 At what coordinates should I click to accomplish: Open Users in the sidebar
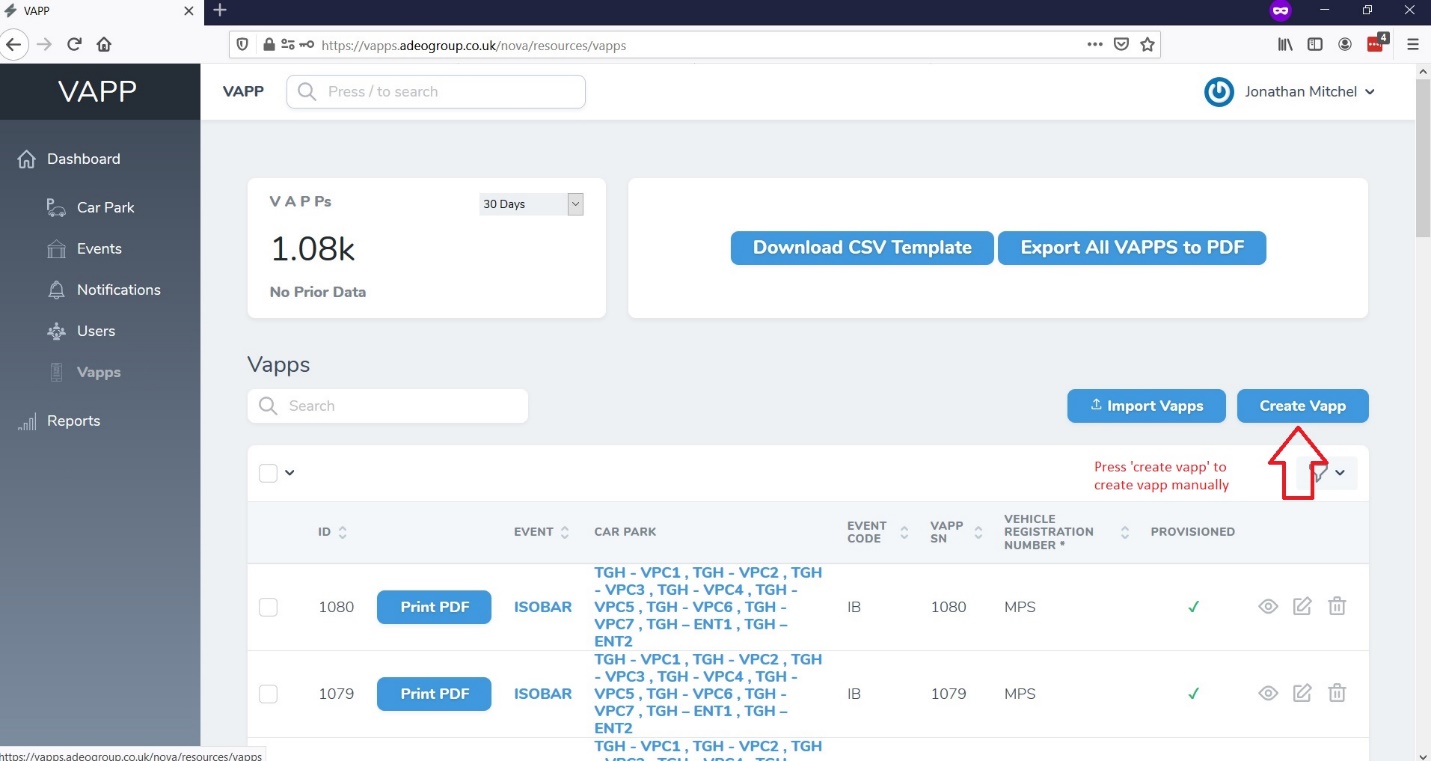[96, 331]
